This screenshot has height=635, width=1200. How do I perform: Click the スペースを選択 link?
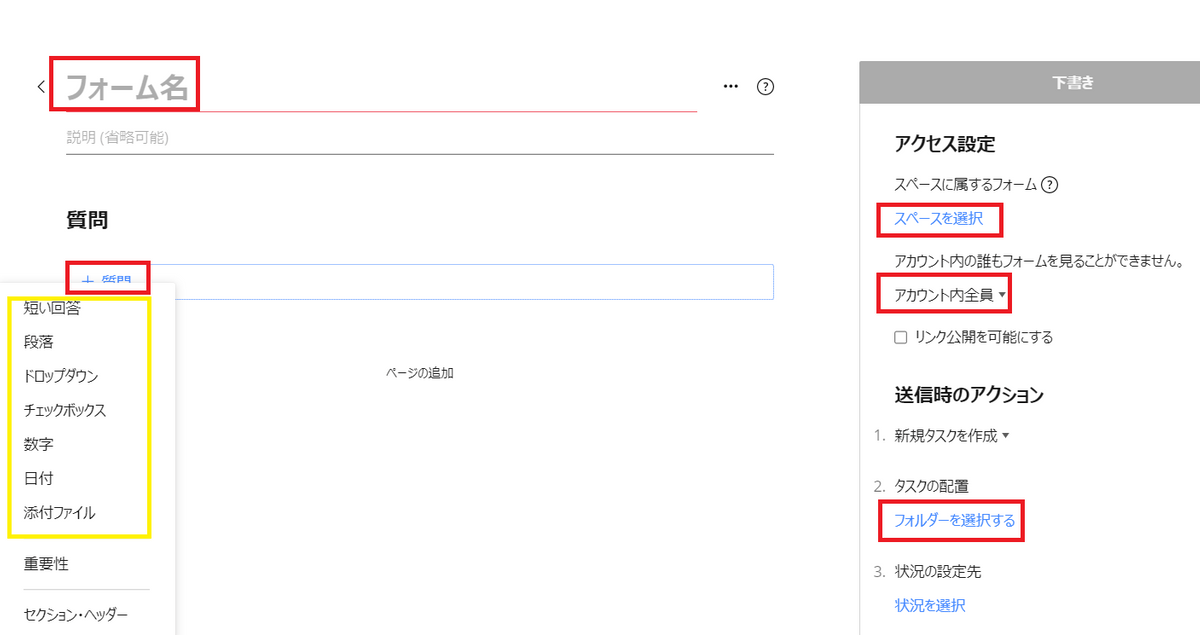pos(938,218)
